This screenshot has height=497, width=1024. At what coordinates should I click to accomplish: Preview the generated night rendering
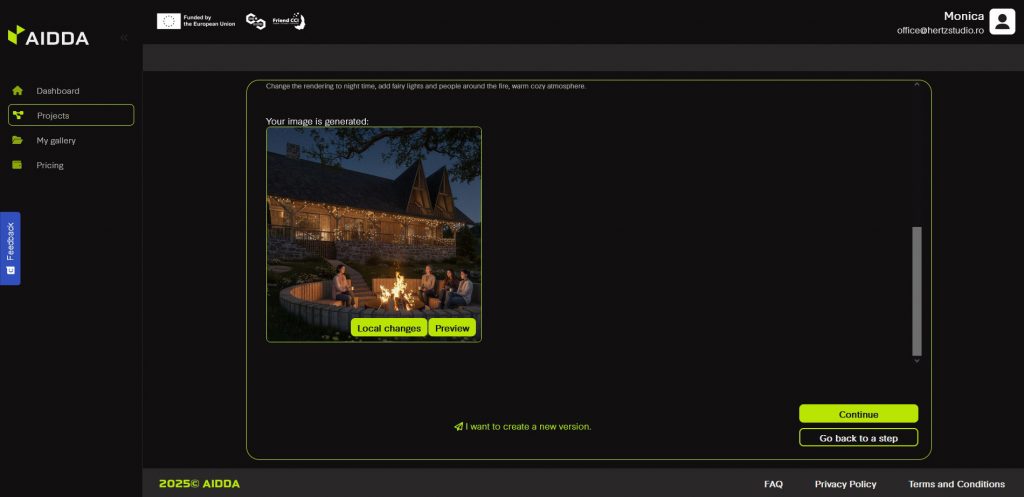452,328
